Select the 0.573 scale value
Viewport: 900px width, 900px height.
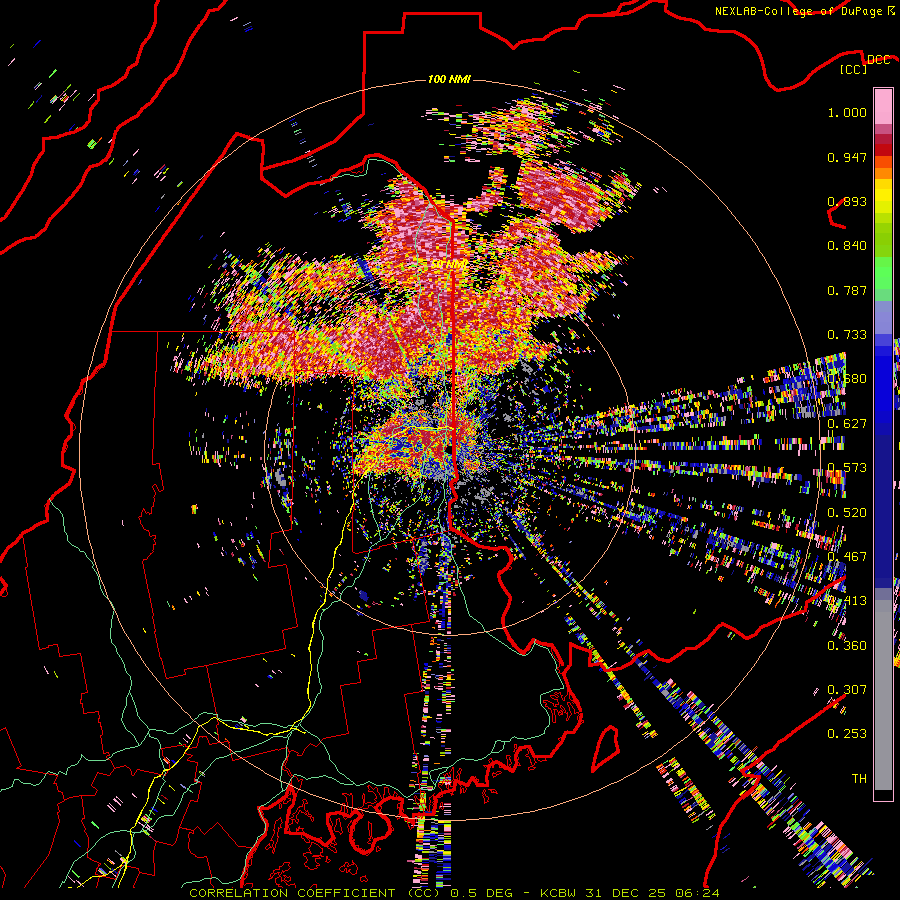pos(847,468)
